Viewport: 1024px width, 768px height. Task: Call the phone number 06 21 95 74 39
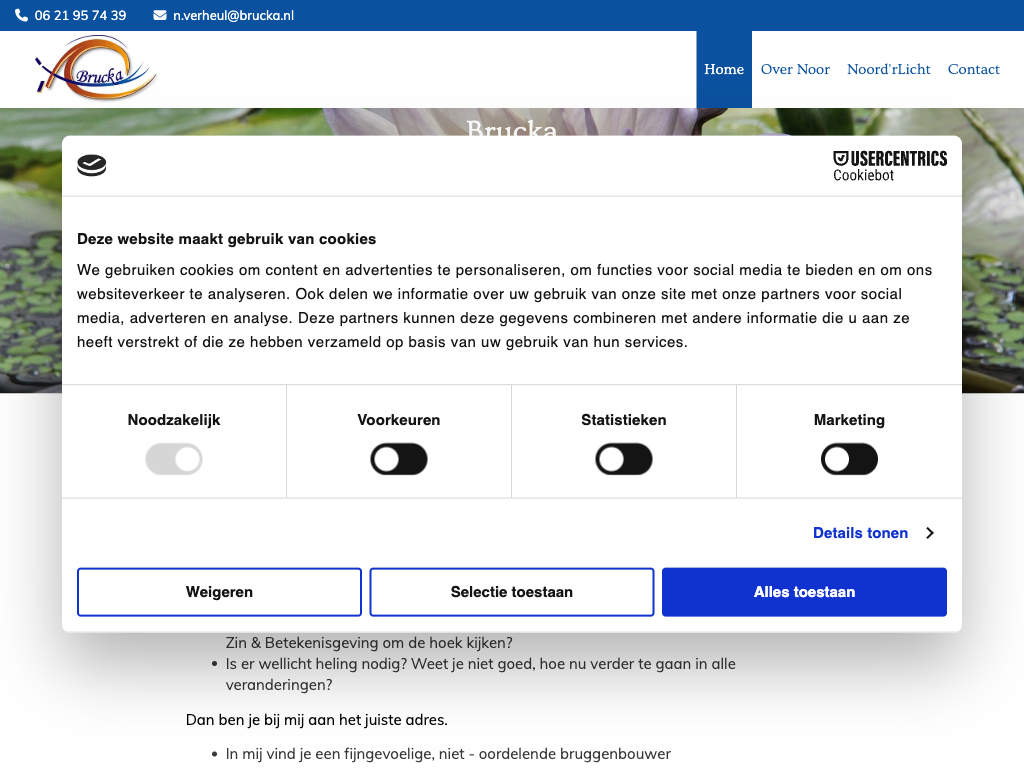pyautogui.click(x=80, y=15)
